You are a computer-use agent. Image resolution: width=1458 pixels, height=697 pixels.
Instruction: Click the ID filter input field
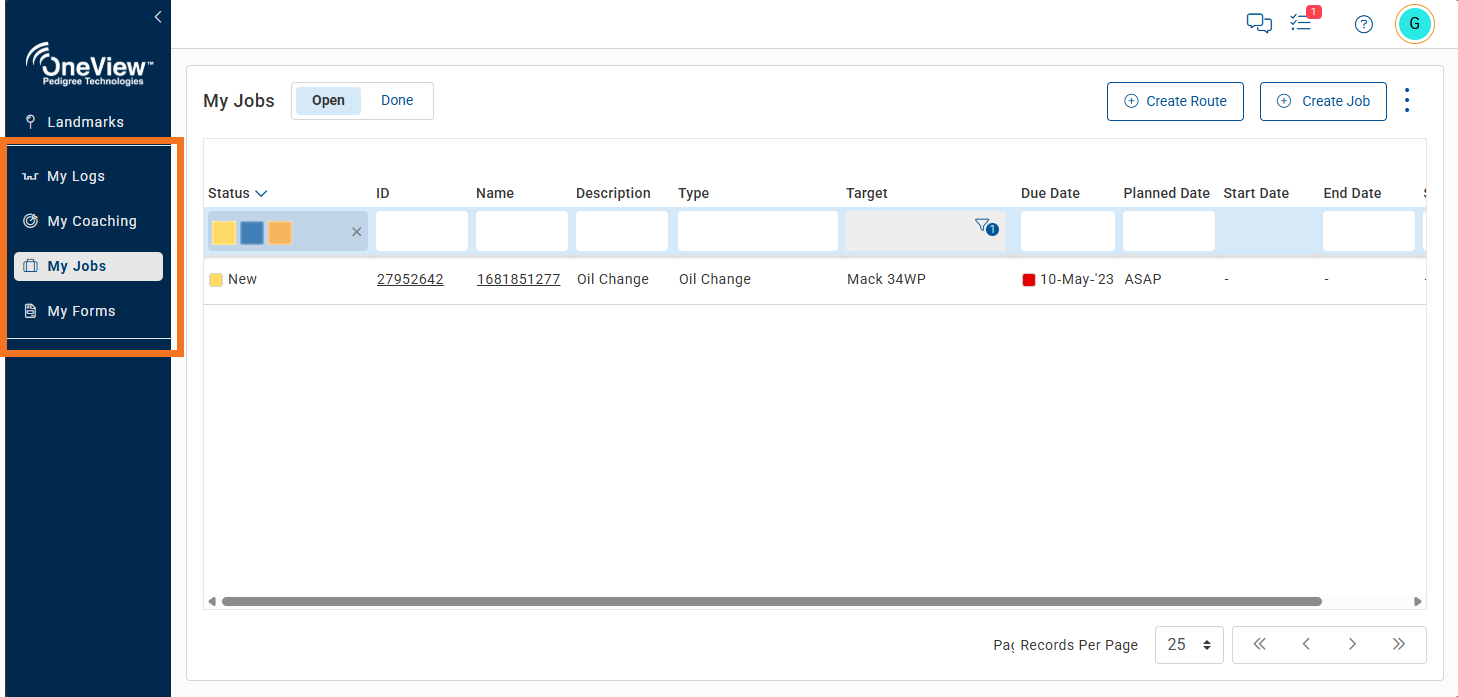pos(422,231)
